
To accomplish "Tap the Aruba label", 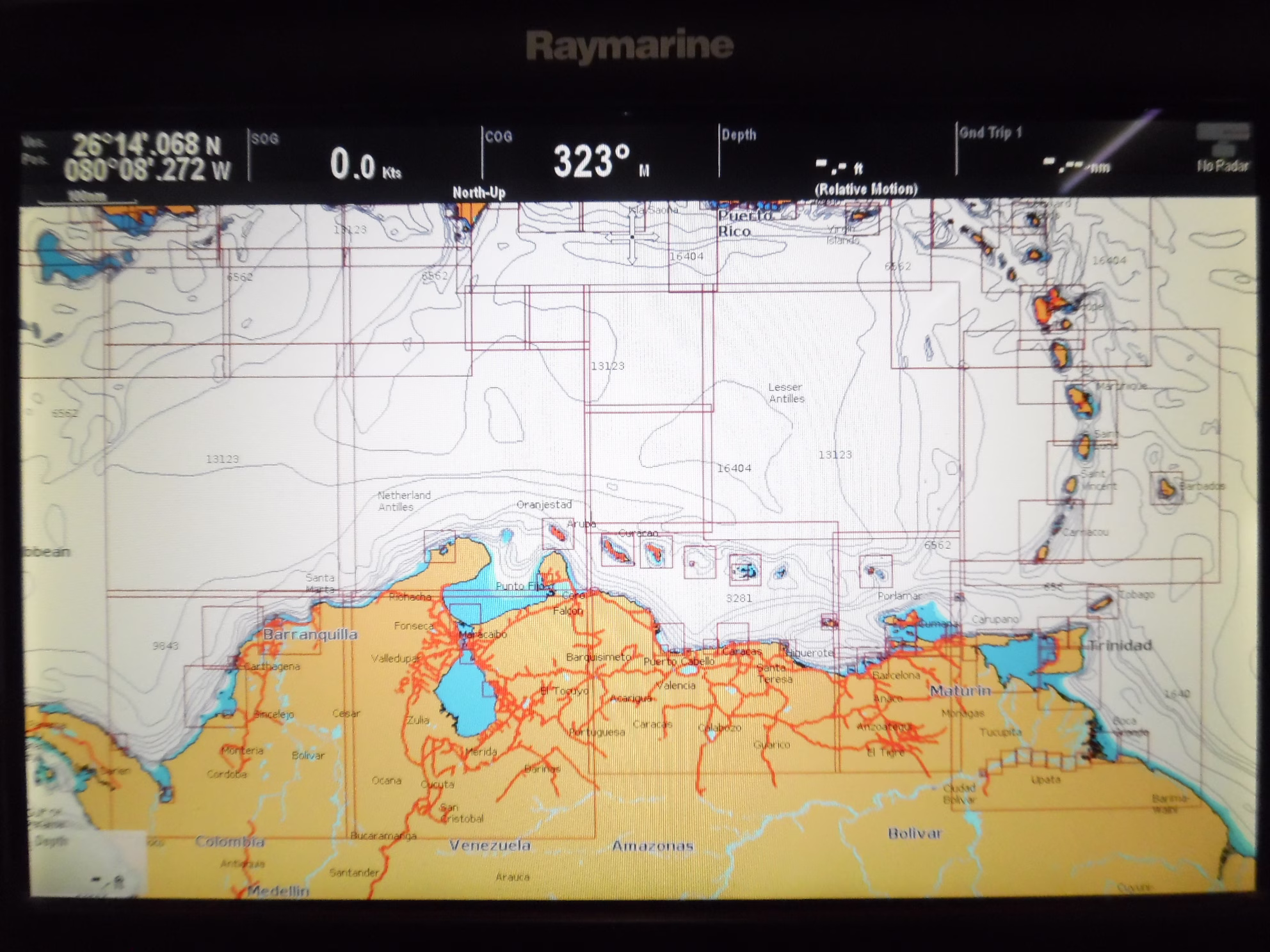I will (x=581, y=524).
